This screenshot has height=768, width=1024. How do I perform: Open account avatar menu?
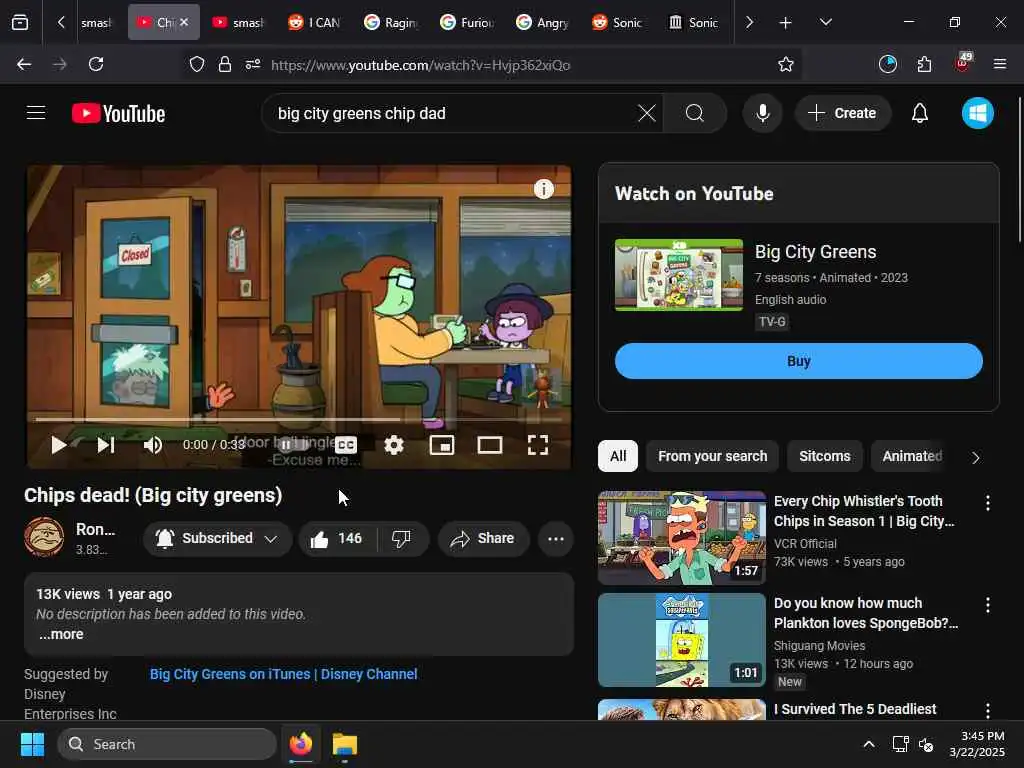[x=978, y=113]
